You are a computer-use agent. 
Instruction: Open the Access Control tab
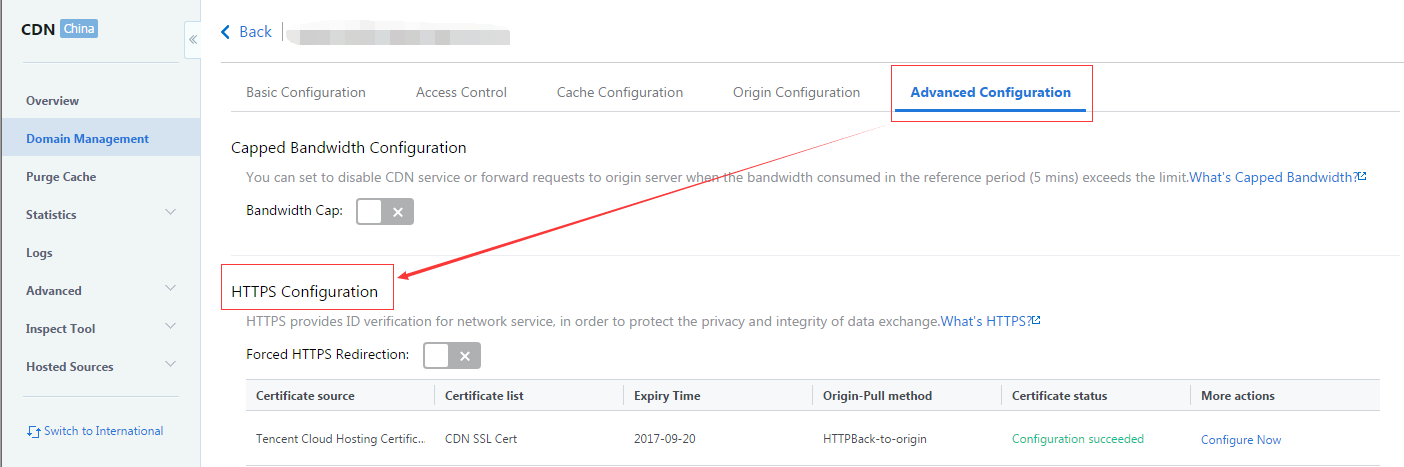pos(461,92)
